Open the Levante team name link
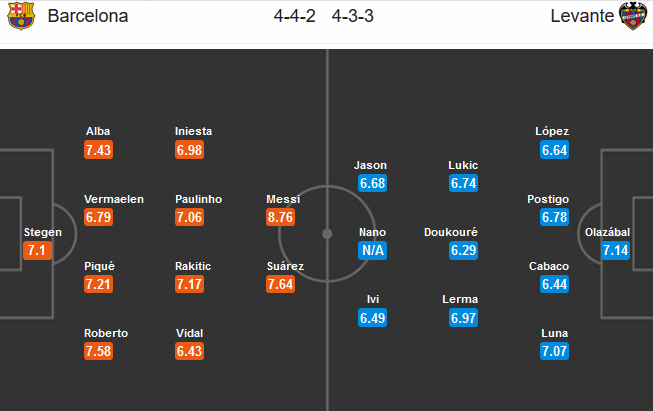Screen dimensions: 653x411 coord(580,17)
